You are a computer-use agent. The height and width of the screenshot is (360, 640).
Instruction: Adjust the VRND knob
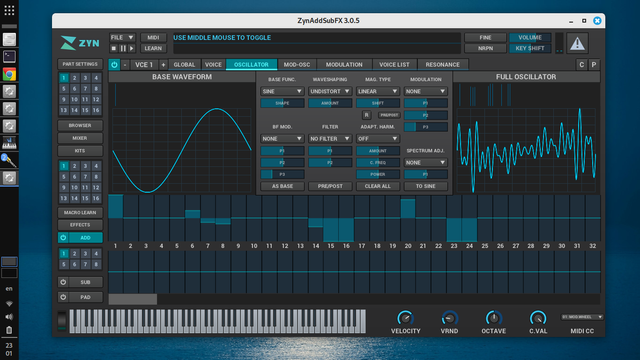pos(449,318)
